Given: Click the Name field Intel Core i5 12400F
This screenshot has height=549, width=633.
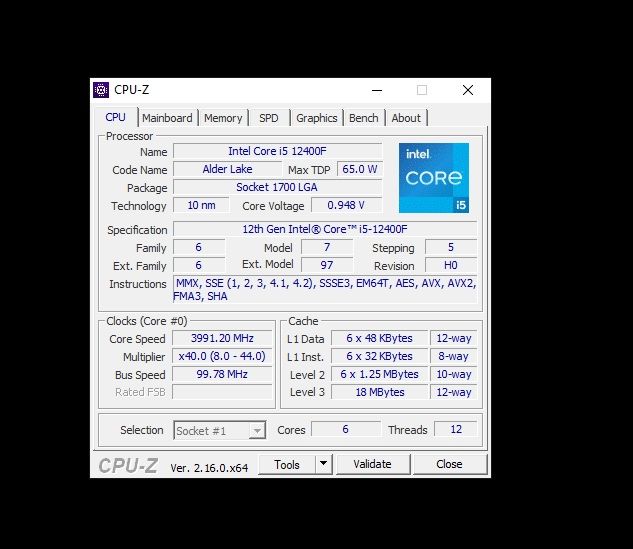Looking at the screenshot, I should (x=277, y=151).
